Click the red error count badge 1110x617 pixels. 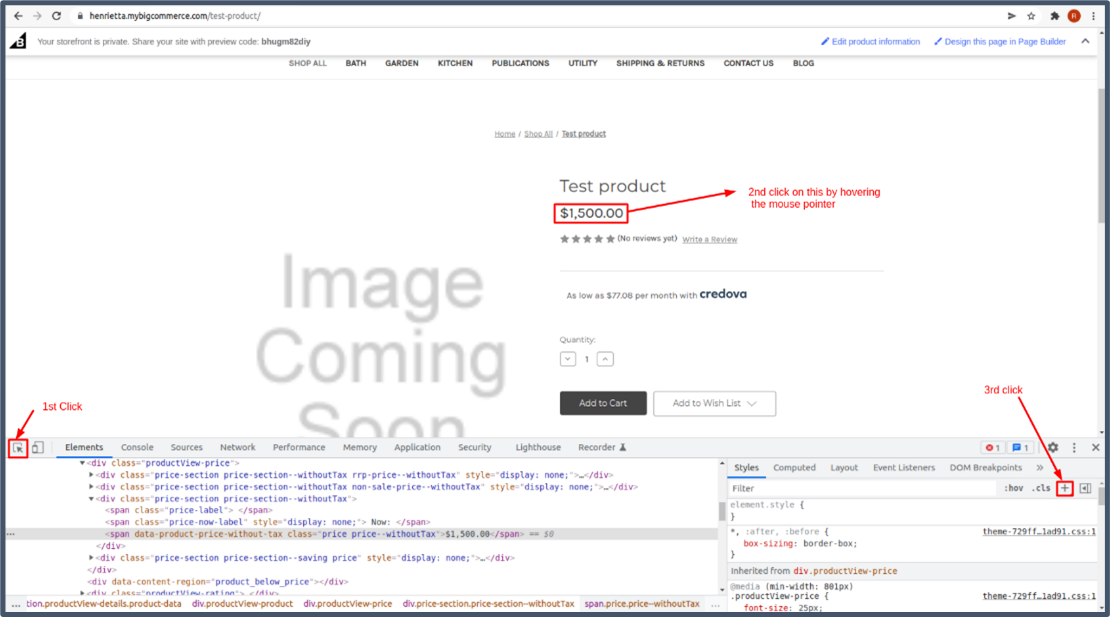(x=992, y=448)
